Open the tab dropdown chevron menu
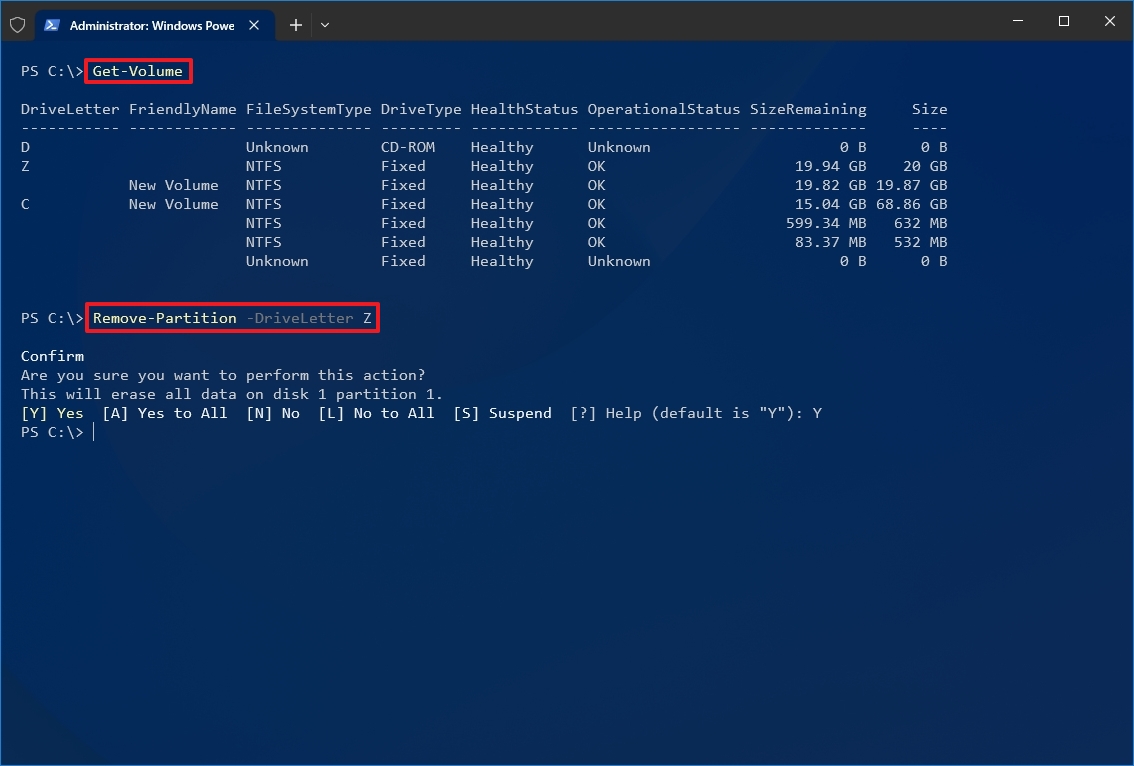Viewport: 1134px width, 766px height. [x=324, y=24]
